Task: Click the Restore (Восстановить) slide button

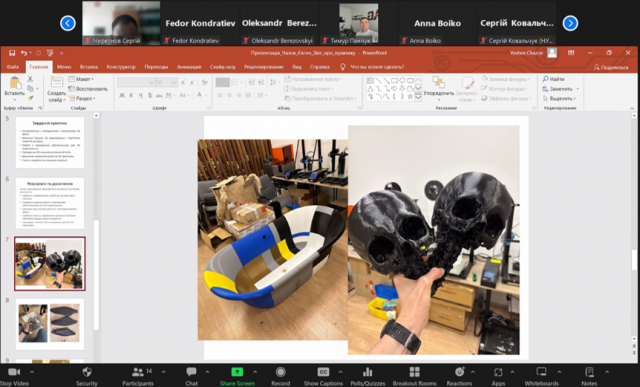Action: (88, 89)
